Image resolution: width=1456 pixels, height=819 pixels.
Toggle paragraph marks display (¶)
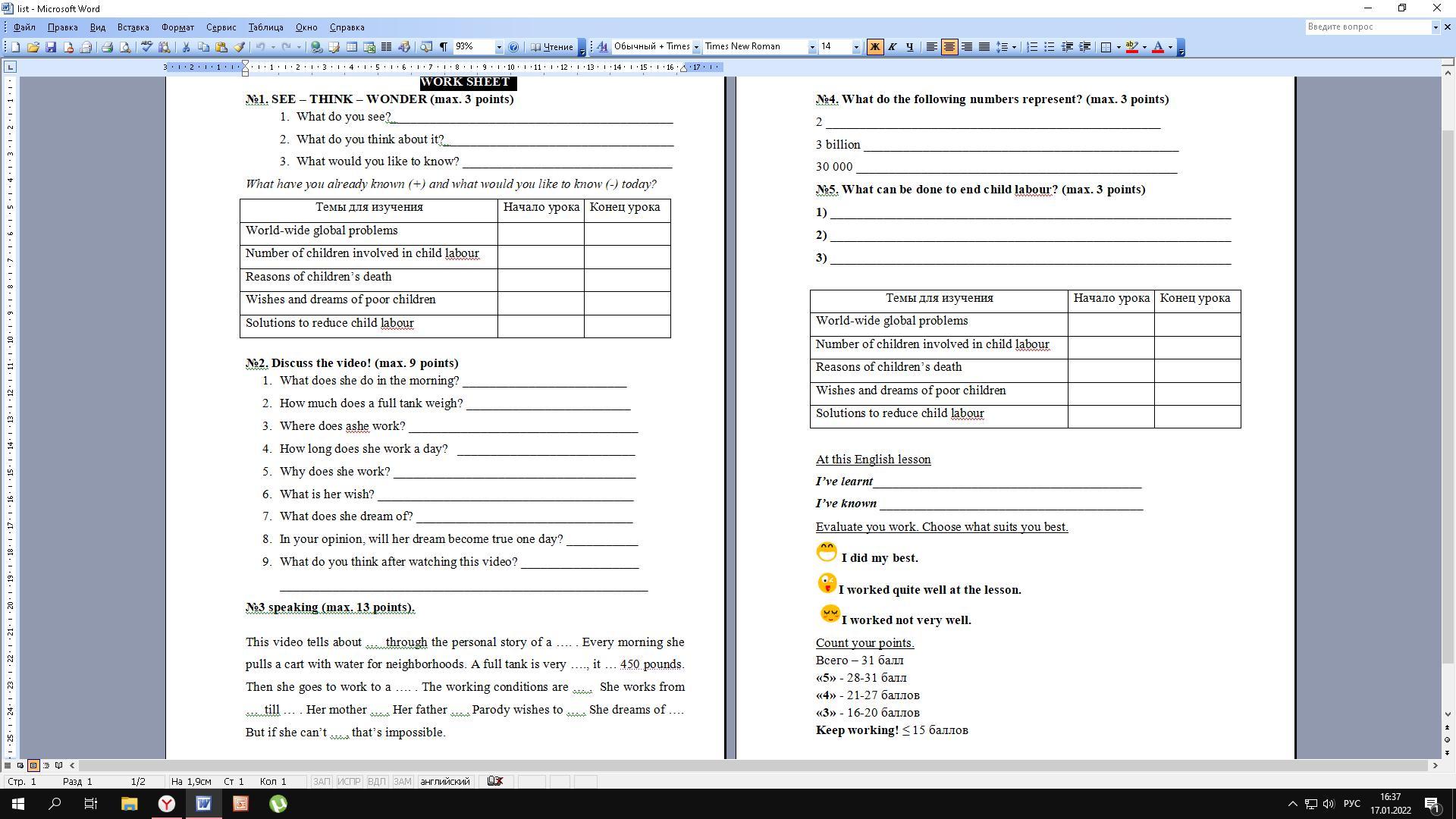pyautogui.click(x=444, y=47)
